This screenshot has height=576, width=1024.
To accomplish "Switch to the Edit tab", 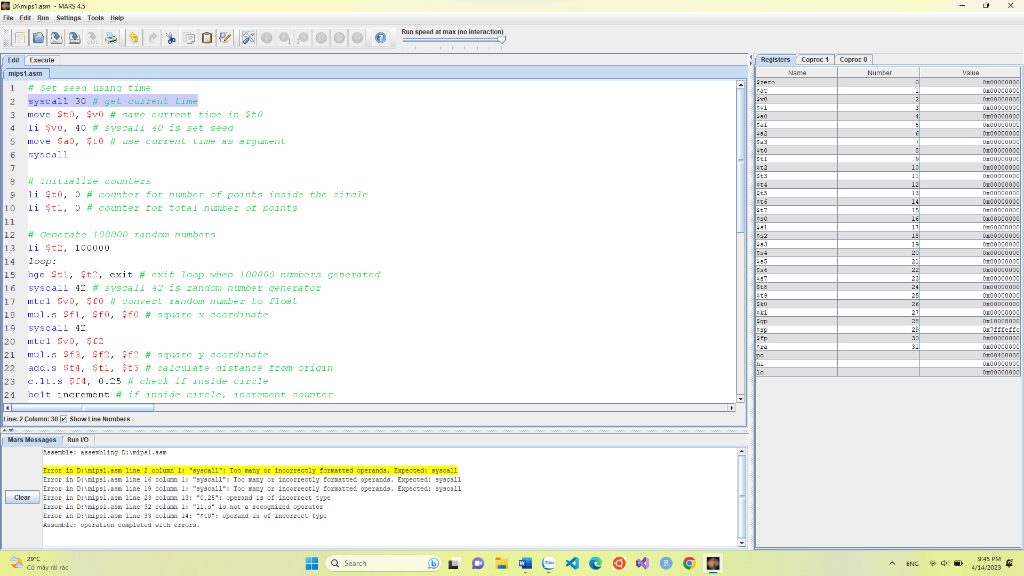I will [14, 60].
